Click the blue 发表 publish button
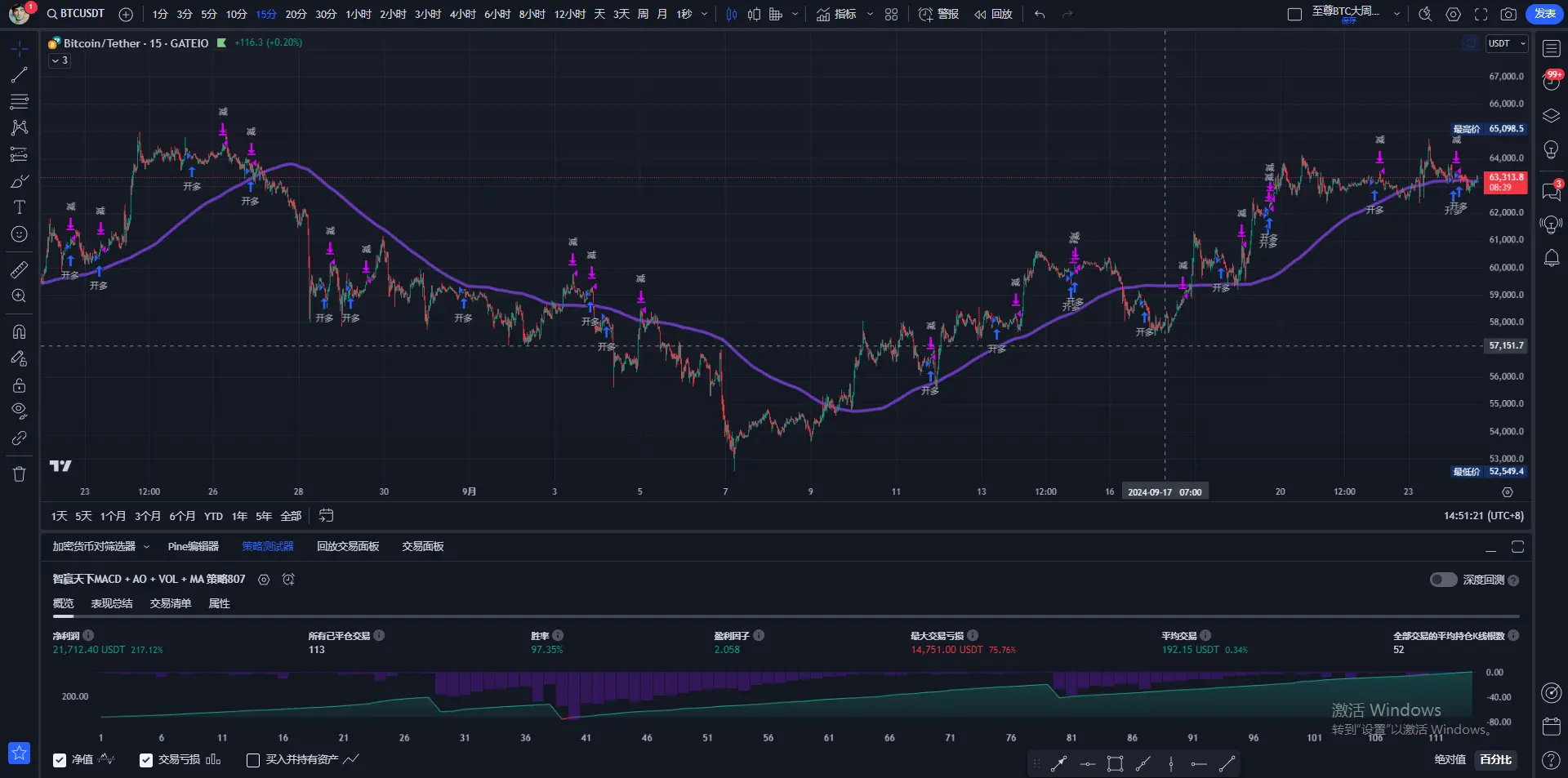1568x778 pixels. (x=1544, y=14)
